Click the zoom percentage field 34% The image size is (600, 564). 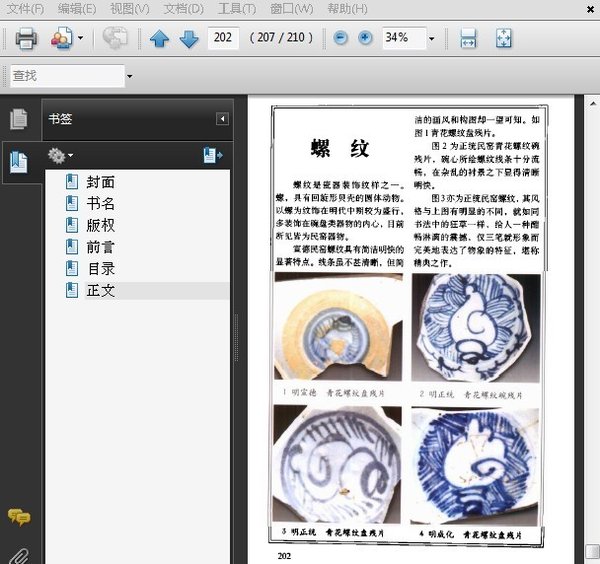point(404,37)
